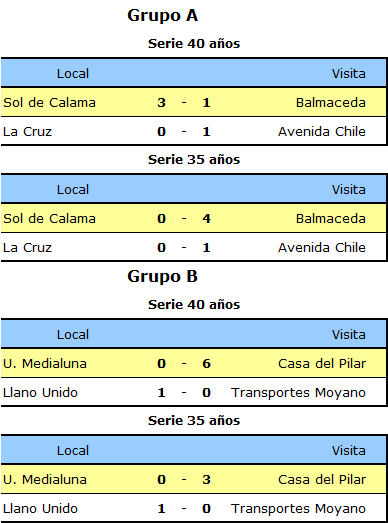Click score 6 for Casa del Pilar
The image size is (388, 523).
pyautogui.click(x=207, y=364)
